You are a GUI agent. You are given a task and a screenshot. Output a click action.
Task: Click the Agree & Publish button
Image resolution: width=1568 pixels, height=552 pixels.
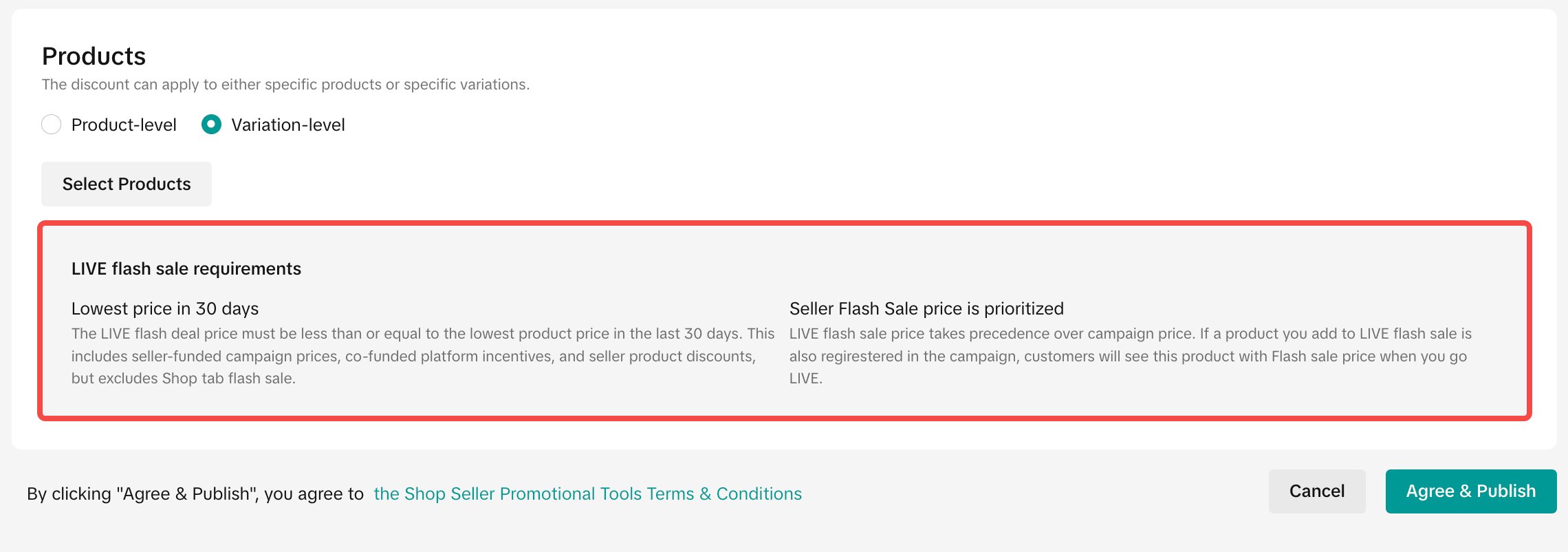pyautogui.click(x=1470, y=491)
